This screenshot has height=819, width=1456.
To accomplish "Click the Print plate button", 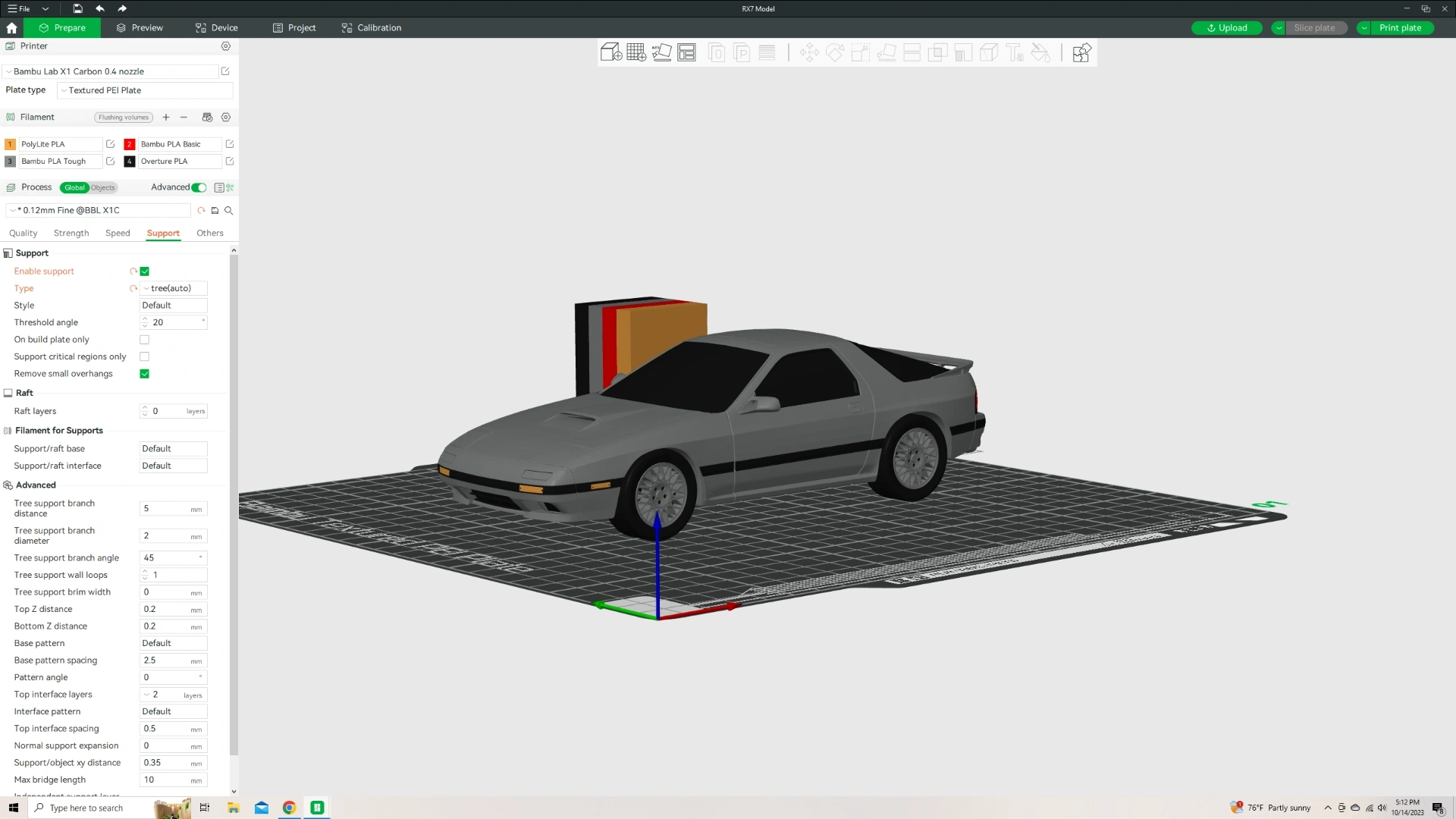I will click(x=1400, y=28).
